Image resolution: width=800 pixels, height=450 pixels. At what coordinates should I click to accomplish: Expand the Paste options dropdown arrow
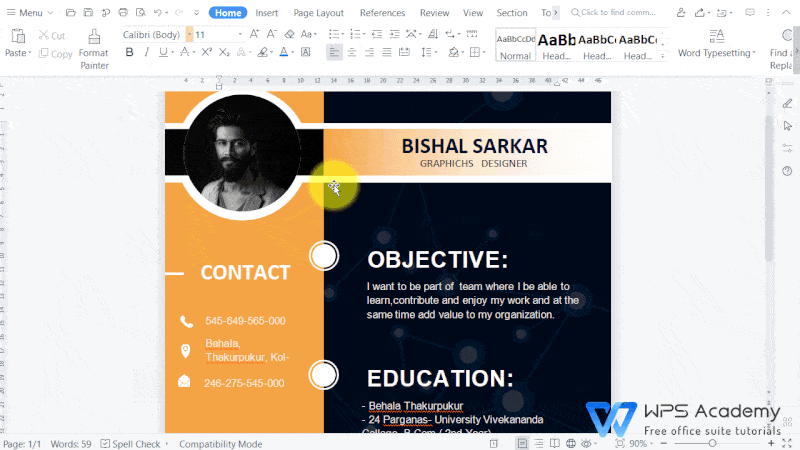point(33,53)
